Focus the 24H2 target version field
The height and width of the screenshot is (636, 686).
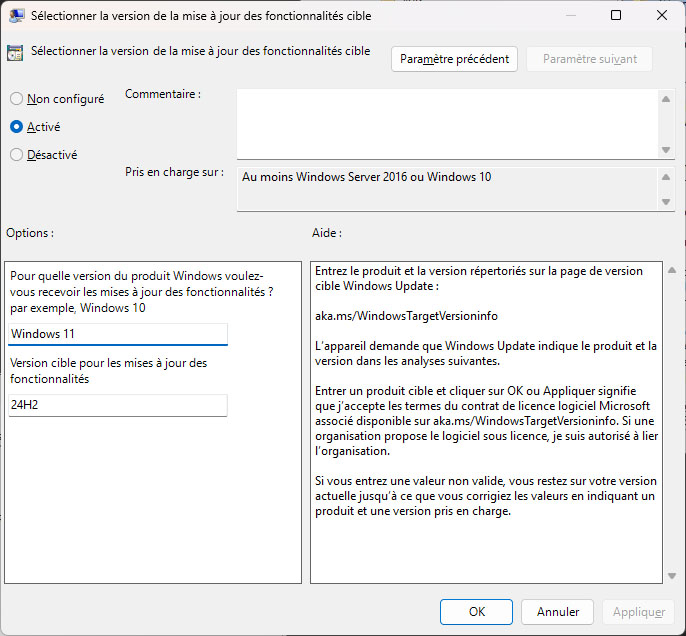click(x=118, y=405)
